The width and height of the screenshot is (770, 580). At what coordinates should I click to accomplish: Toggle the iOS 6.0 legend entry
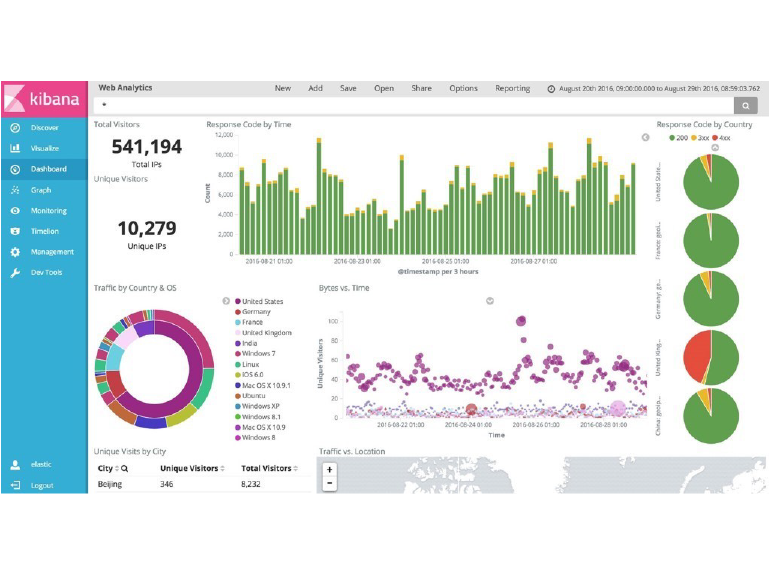249,375
